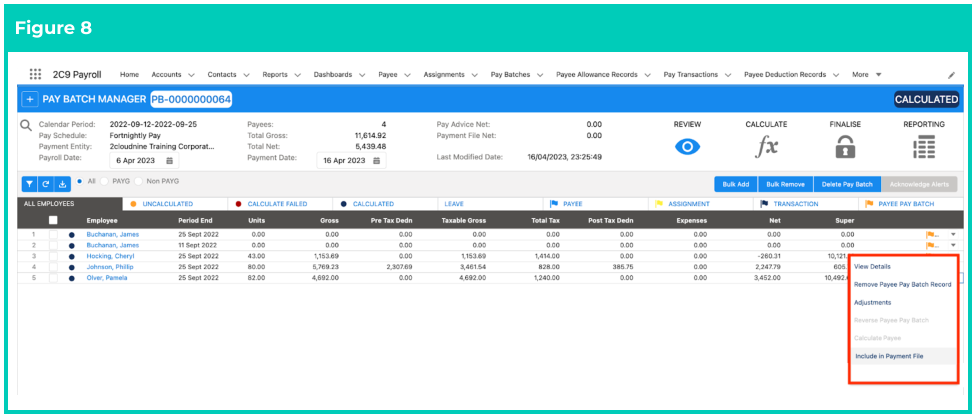Click status dot for Olver, Pamela
Viewport: 976px width, 418px height.
pyautogui.click(x=71, y=278)
